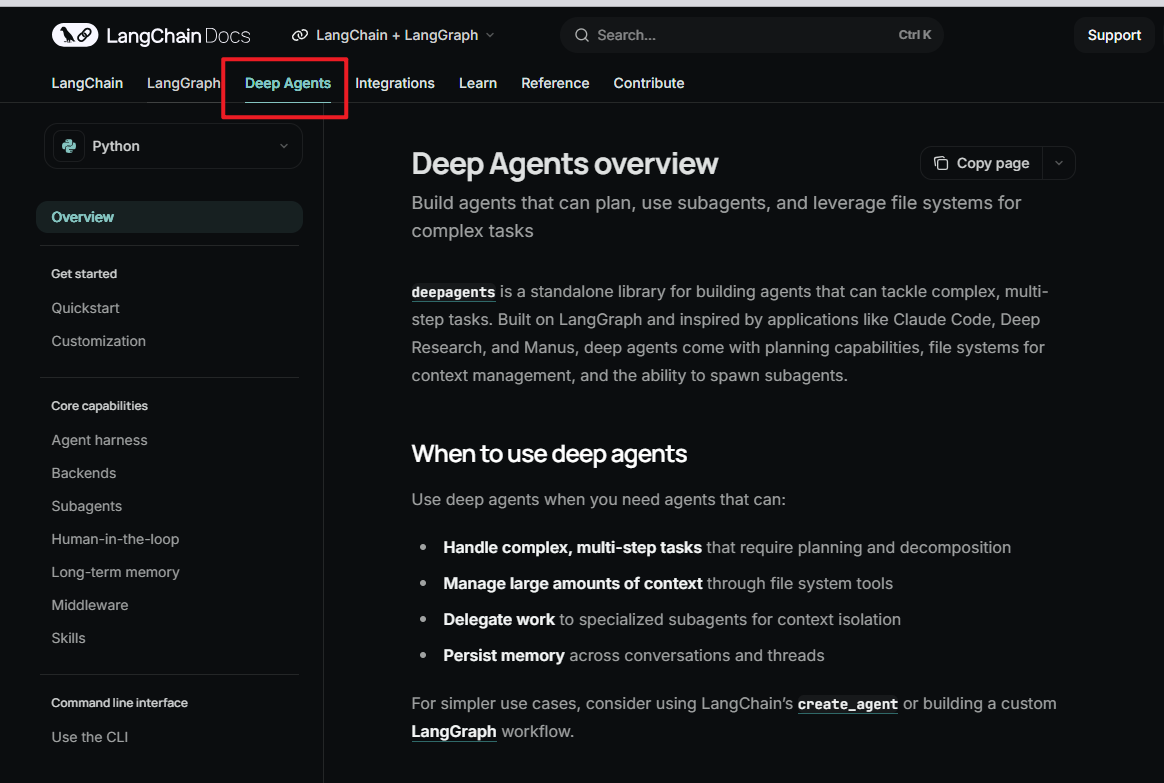Follow the create_agent inline link
The width and height of the screenshot is (1164, 783).
(848, 704)
